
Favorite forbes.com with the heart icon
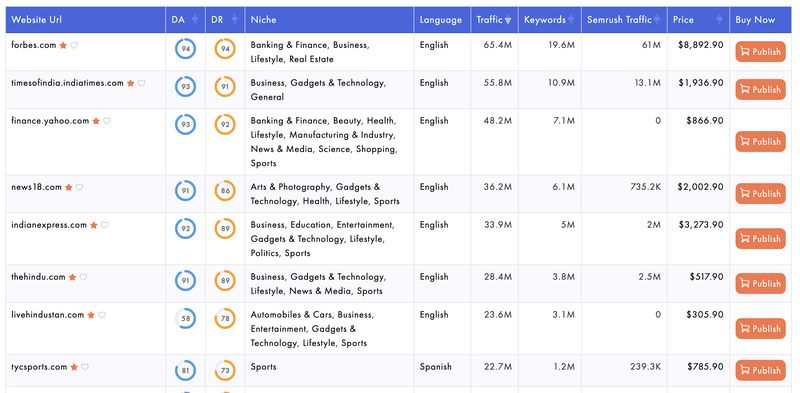point(74,45)
